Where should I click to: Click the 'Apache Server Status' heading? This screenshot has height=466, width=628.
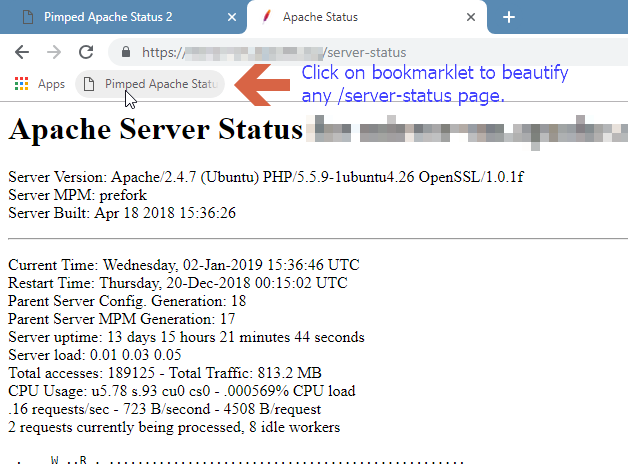pyautogui.click(x=155, y=129)
